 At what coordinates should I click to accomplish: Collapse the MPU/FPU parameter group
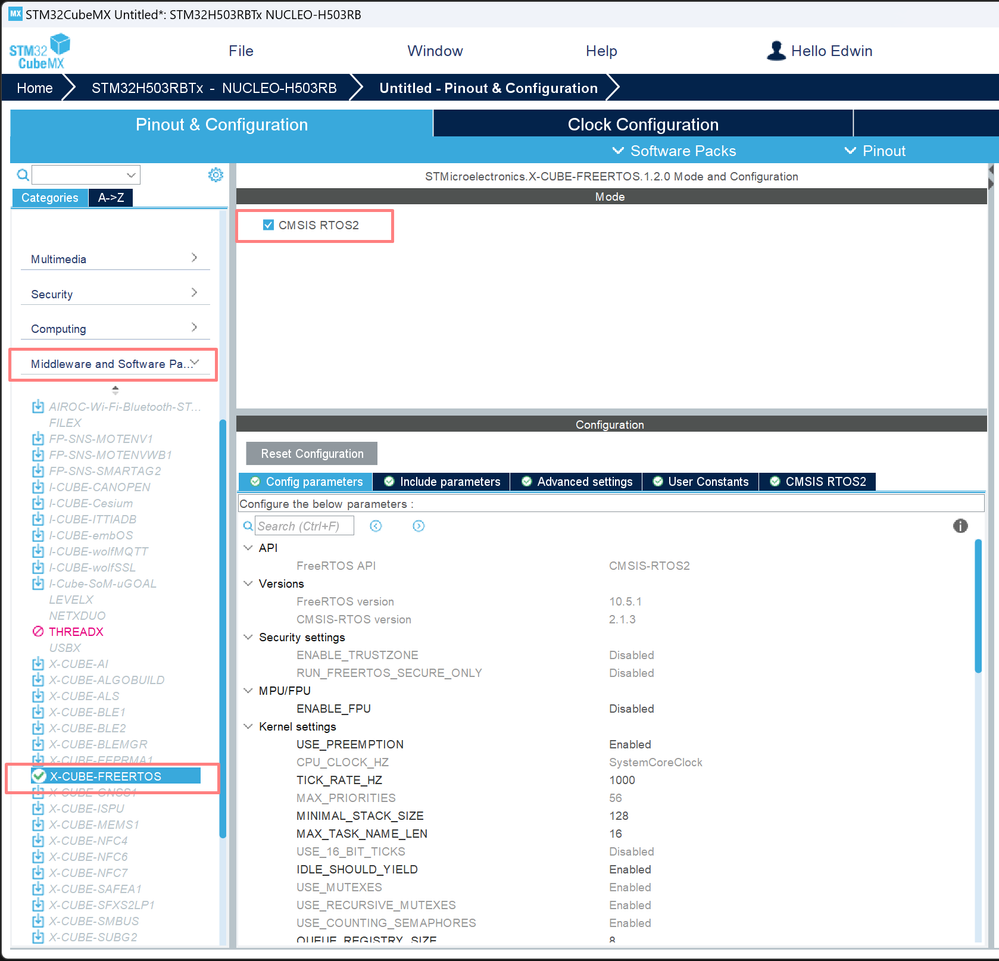(248, 691)
